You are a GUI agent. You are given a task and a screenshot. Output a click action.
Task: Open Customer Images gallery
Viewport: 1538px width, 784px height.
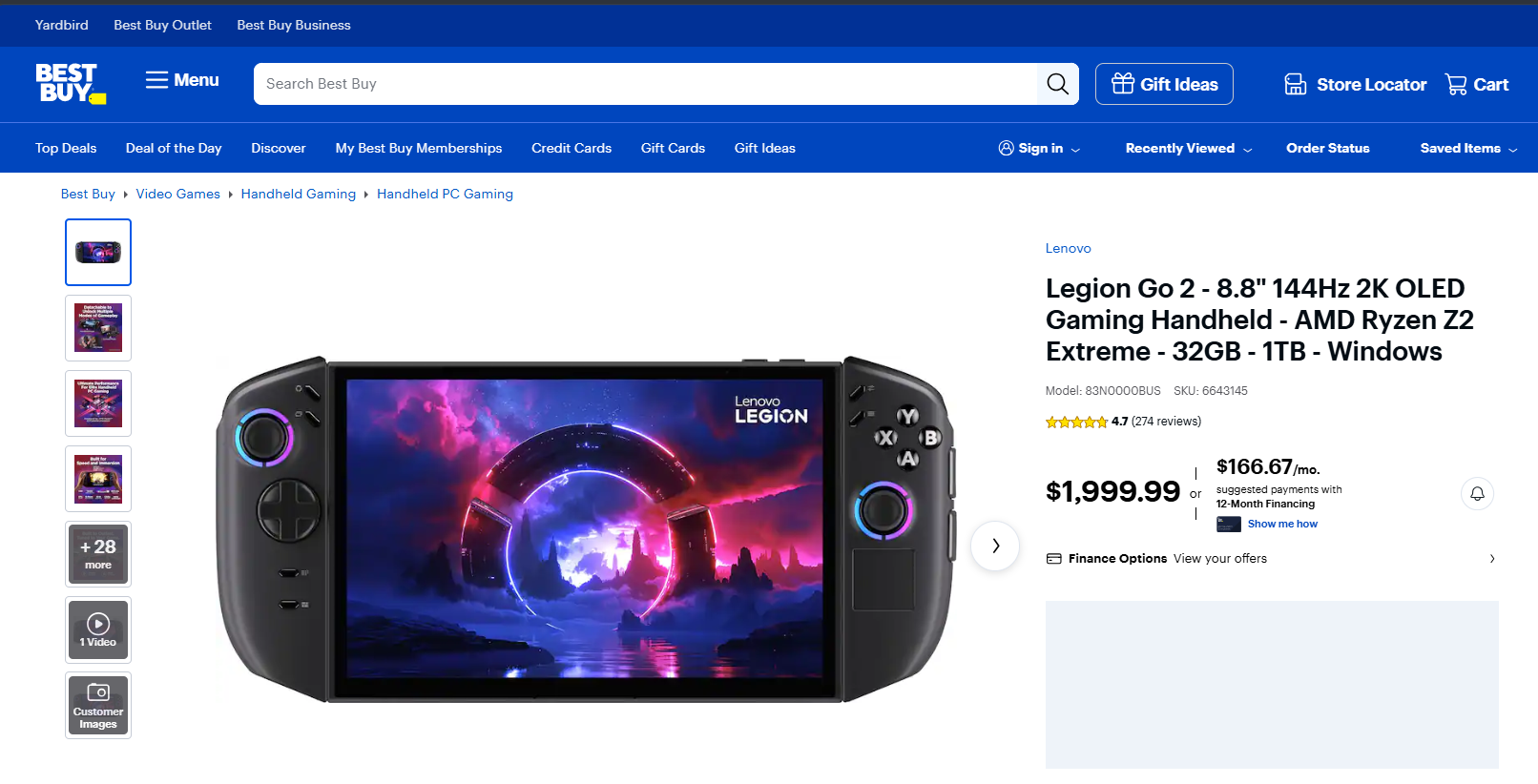pyautogui.click(x=98, y=705)
